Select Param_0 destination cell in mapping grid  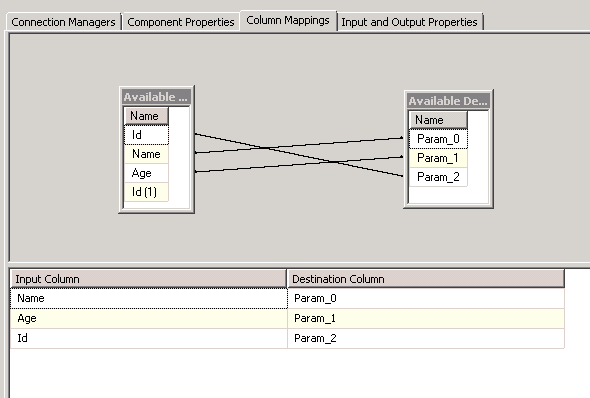pos(426,298)
